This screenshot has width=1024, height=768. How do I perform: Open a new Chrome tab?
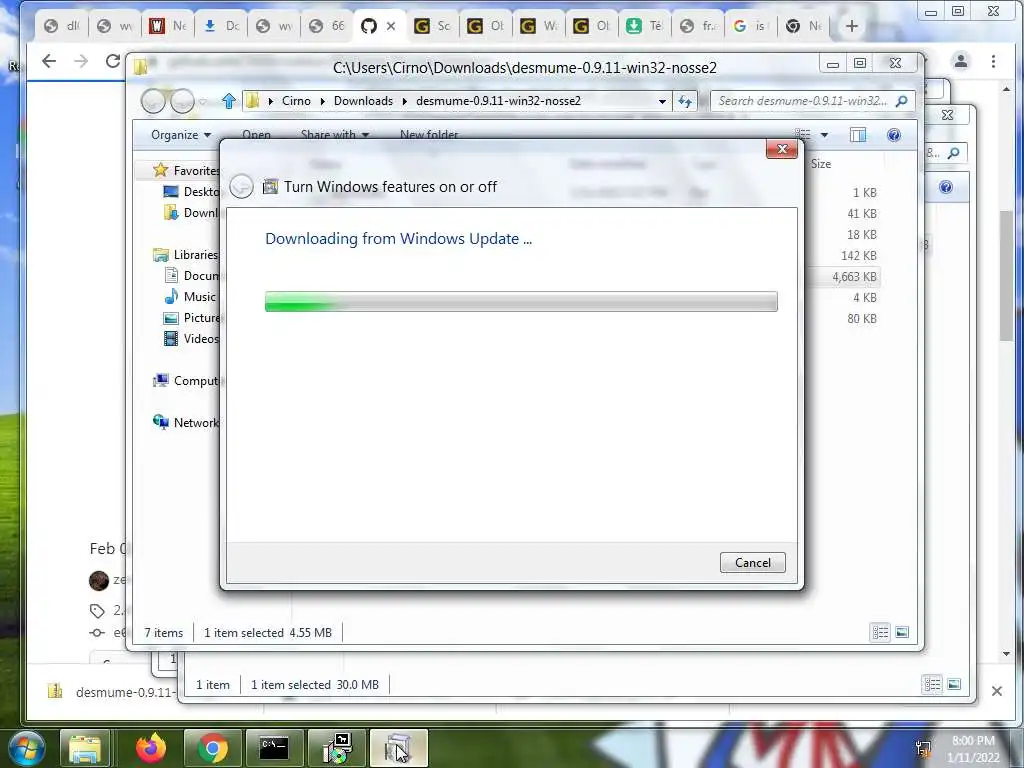(x=852, y=26)
